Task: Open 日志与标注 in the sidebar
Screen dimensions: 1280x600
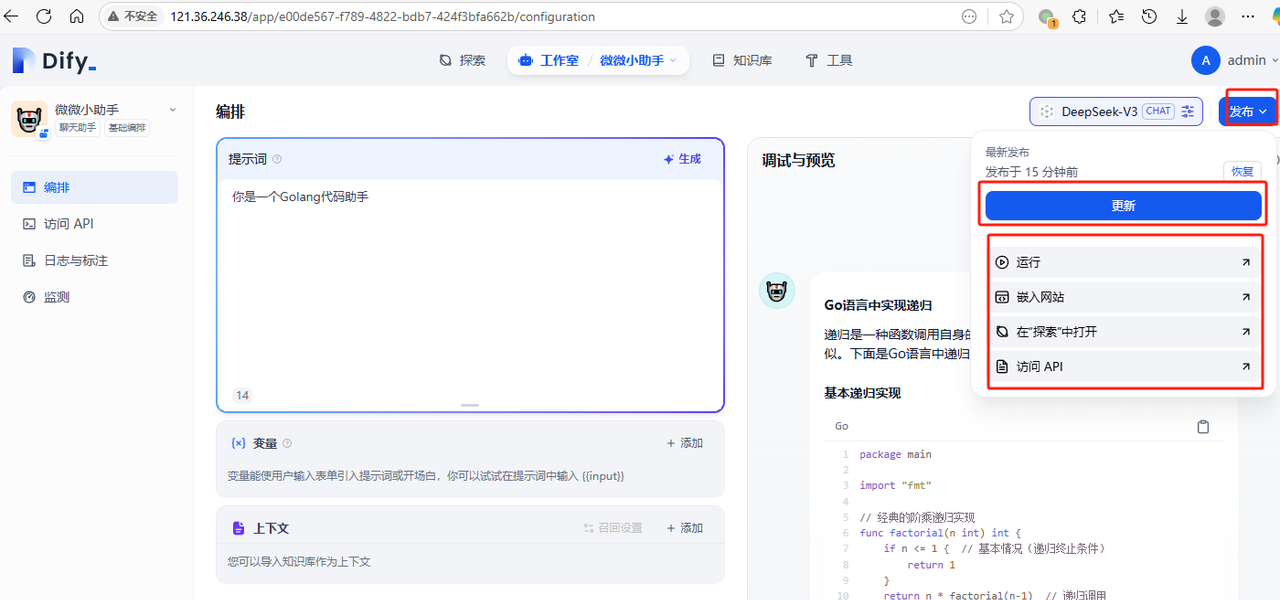Action: tap(75, 261)
